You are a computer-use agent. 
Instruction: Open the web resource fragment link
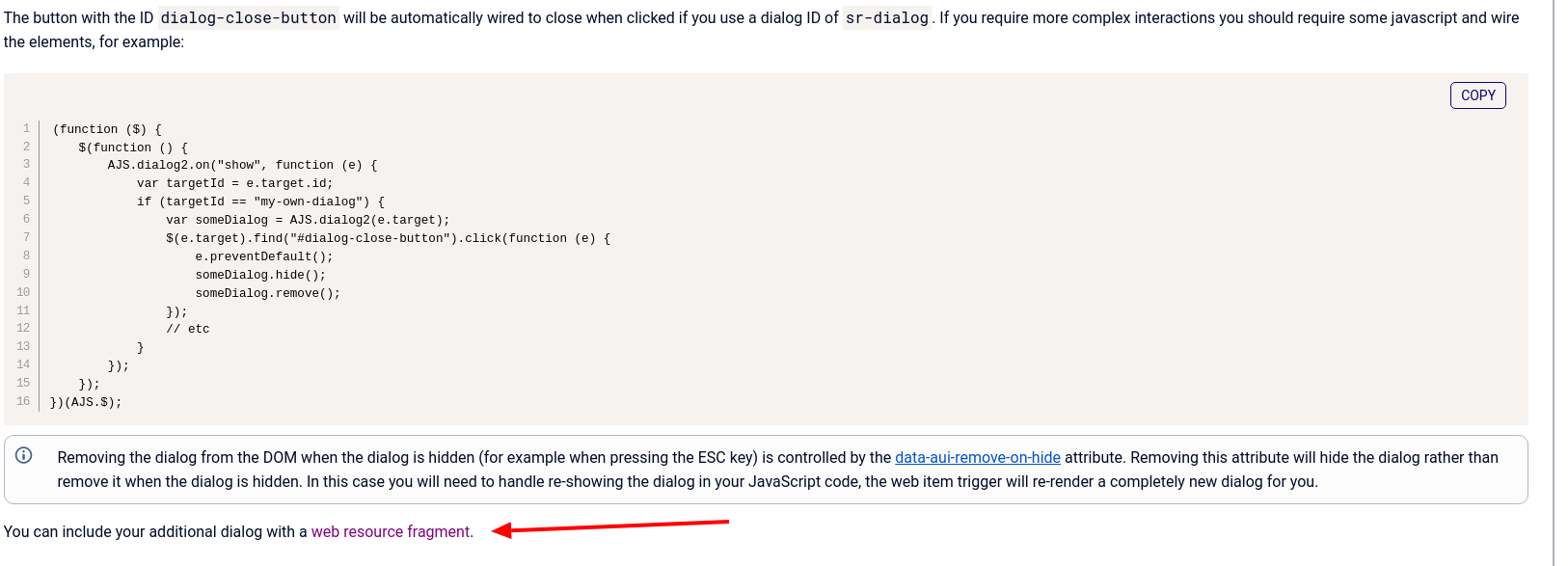coord(390,531)
